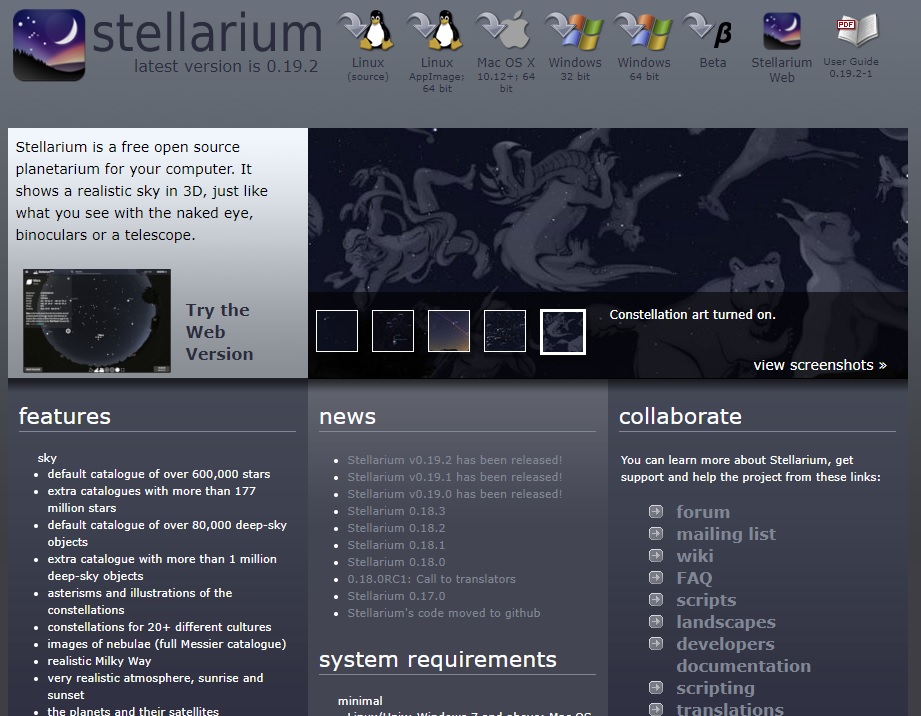Click the arrow icon beside translations

pos(656,709)
